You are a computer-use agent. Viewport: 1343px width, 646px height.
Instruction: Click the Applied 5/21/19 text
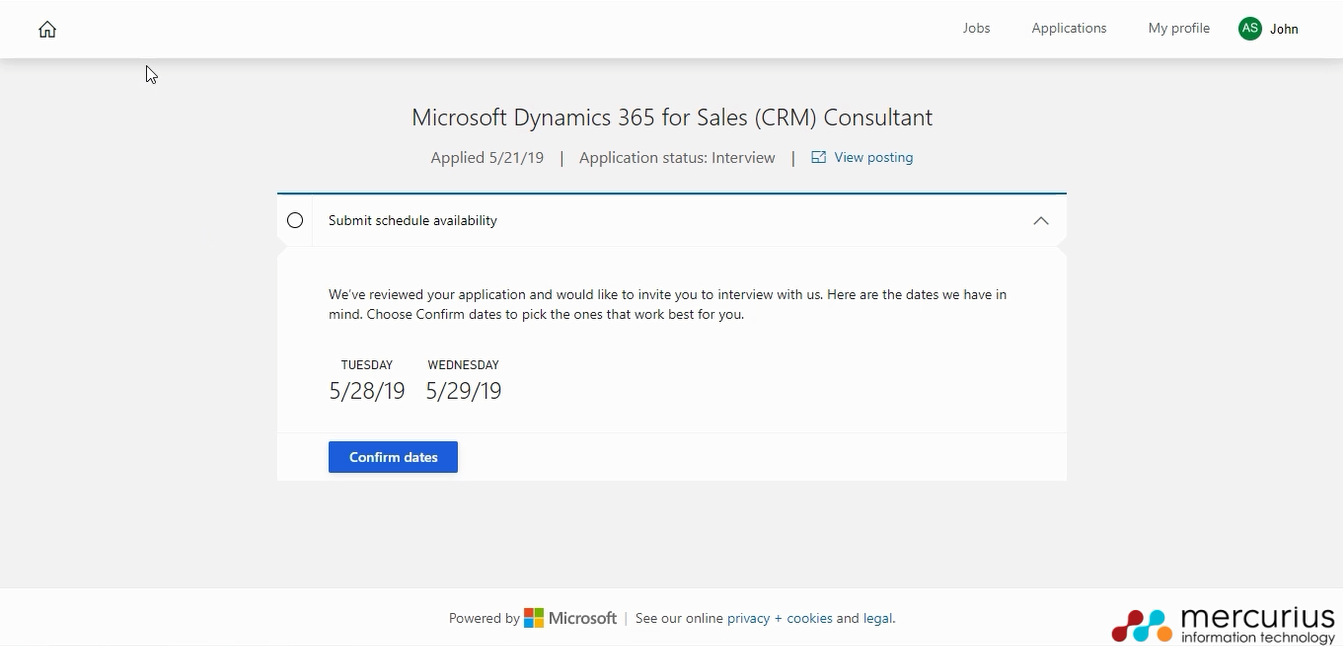tap(487, 157)
